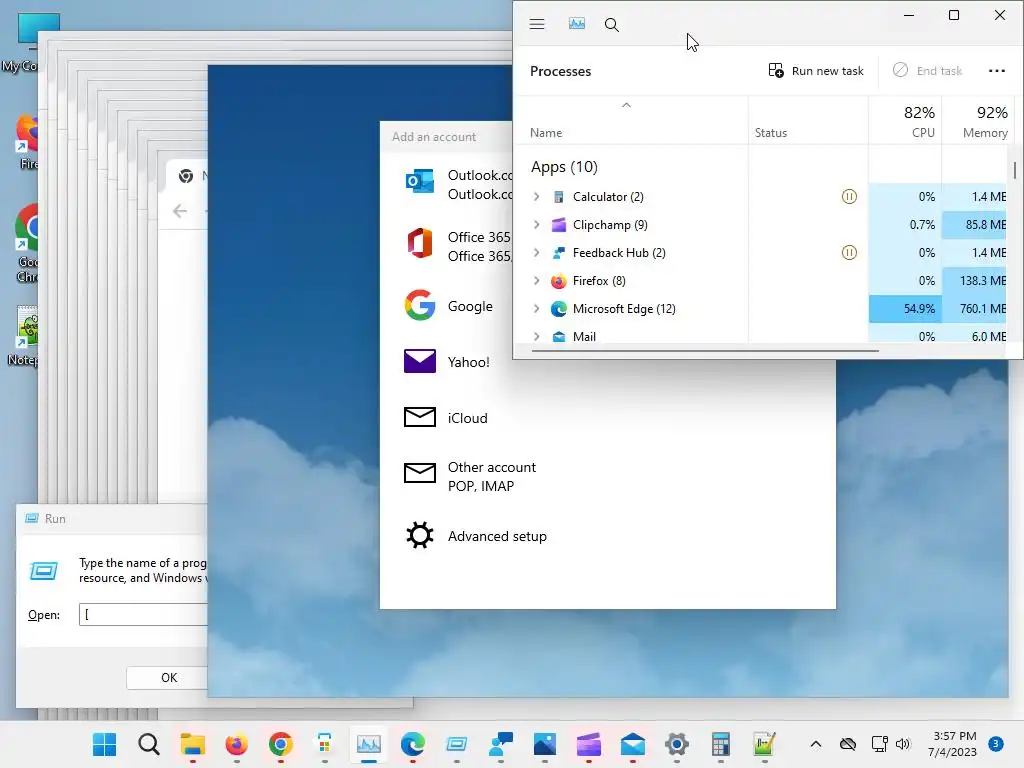Open Microsoft Edge from the taskbar
Screen dimensions: 1024x768
[x=413, y=744]
